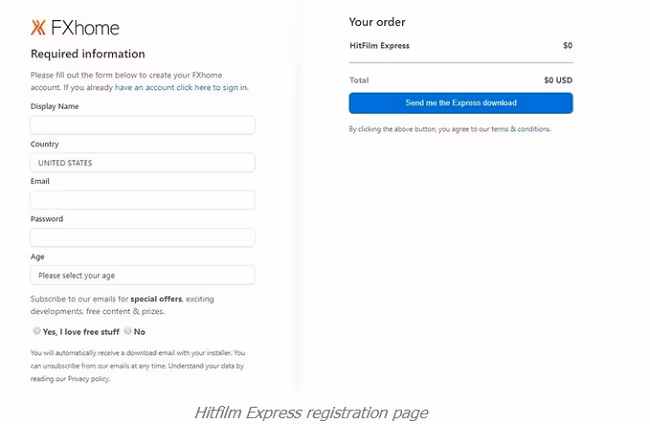Click the HitFilm Express '$0' price
Image resolution: width=650 pixels, height=424 pixels.
click(x=567, y=46)
